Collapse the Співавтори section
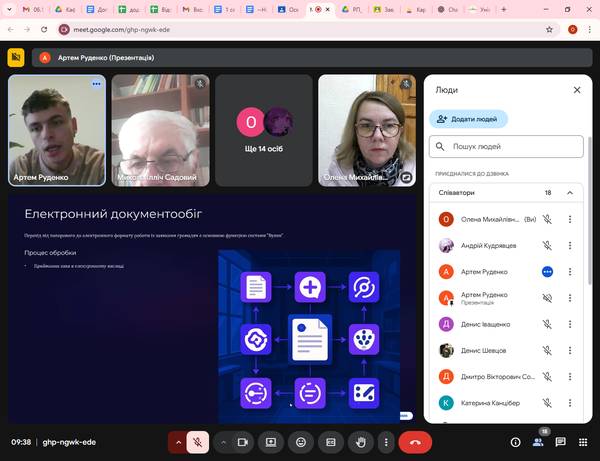The width and height of the screenshot is (600, 461). [x=570, y=192]
